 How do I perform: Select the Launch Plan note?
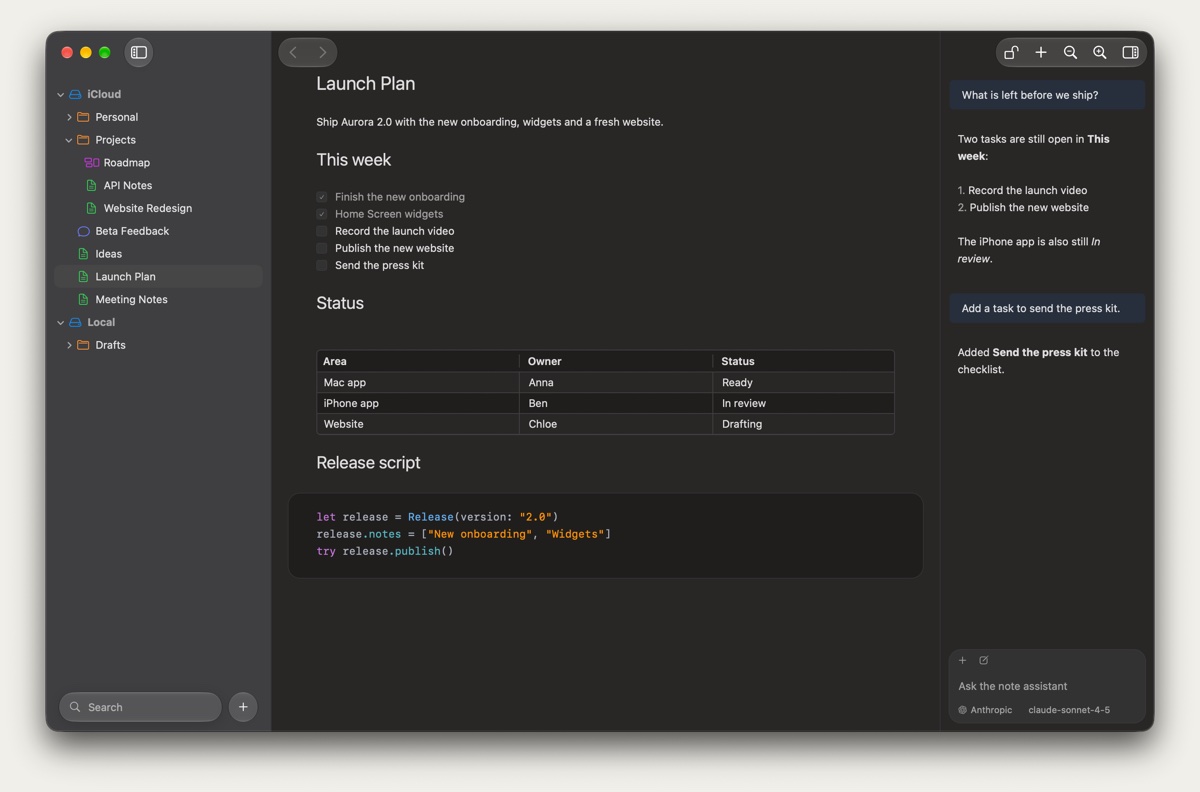(158, 276)
